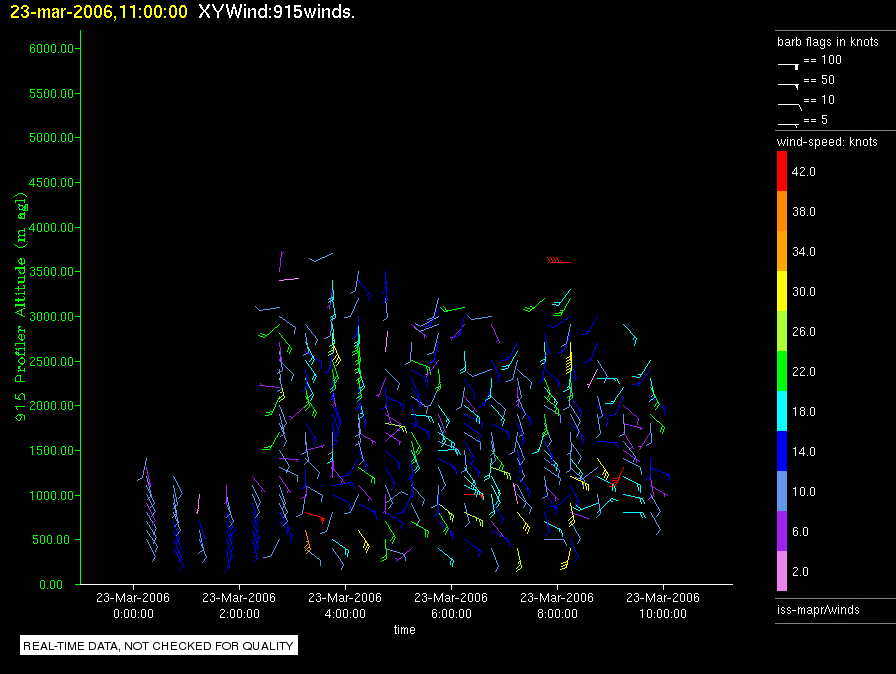This screenshot has height=674, width=896.
Task: Click the 5000.00 altitude tick label
Action: [51, 138]
